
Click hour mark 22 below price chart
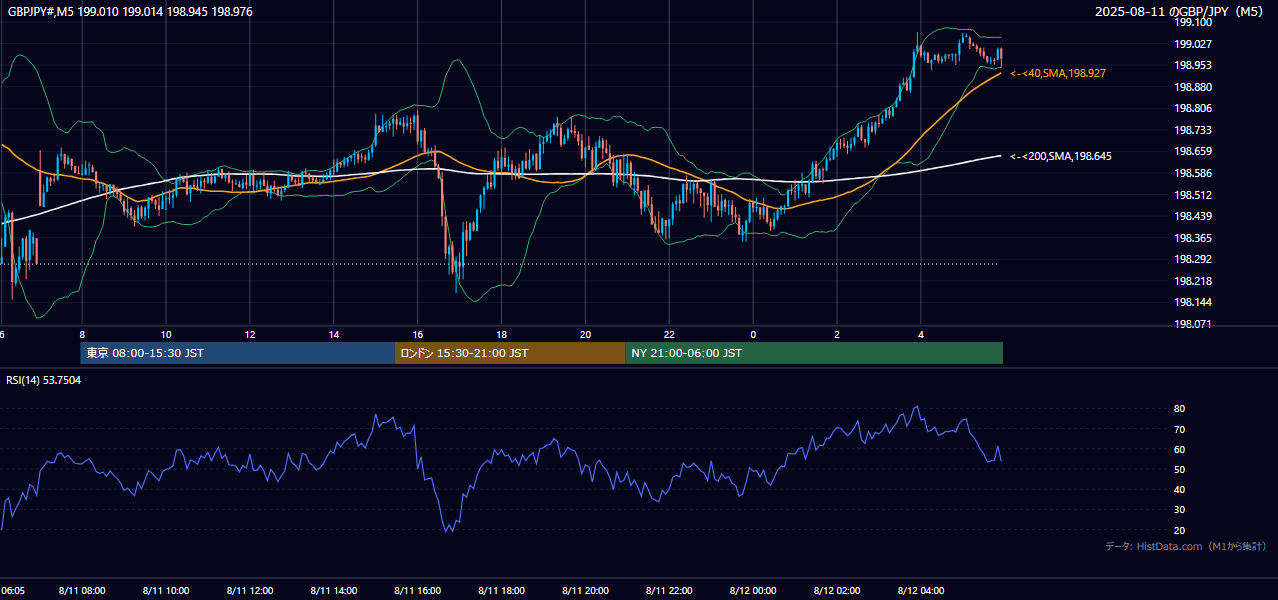tap(670, 334)
